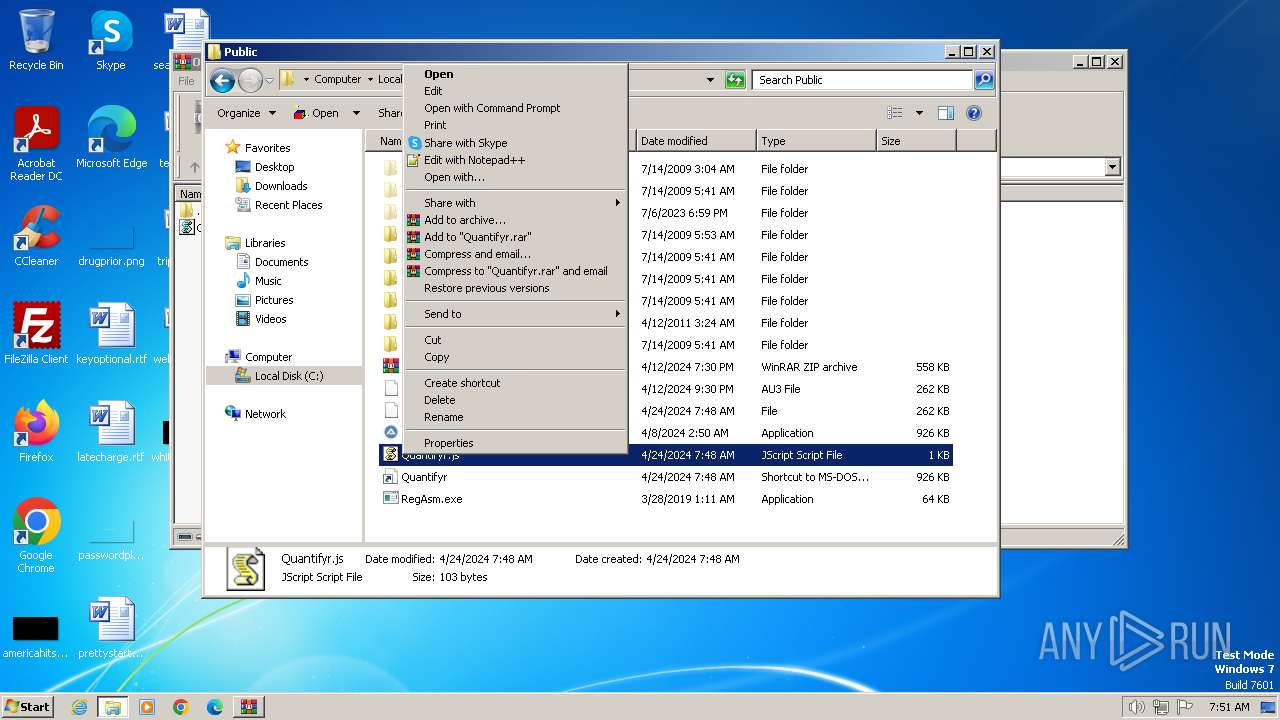The width and height of the screenshot is (1280, 720).
Task: Choose Create shortcut menu entry
Action: (515, 383)
